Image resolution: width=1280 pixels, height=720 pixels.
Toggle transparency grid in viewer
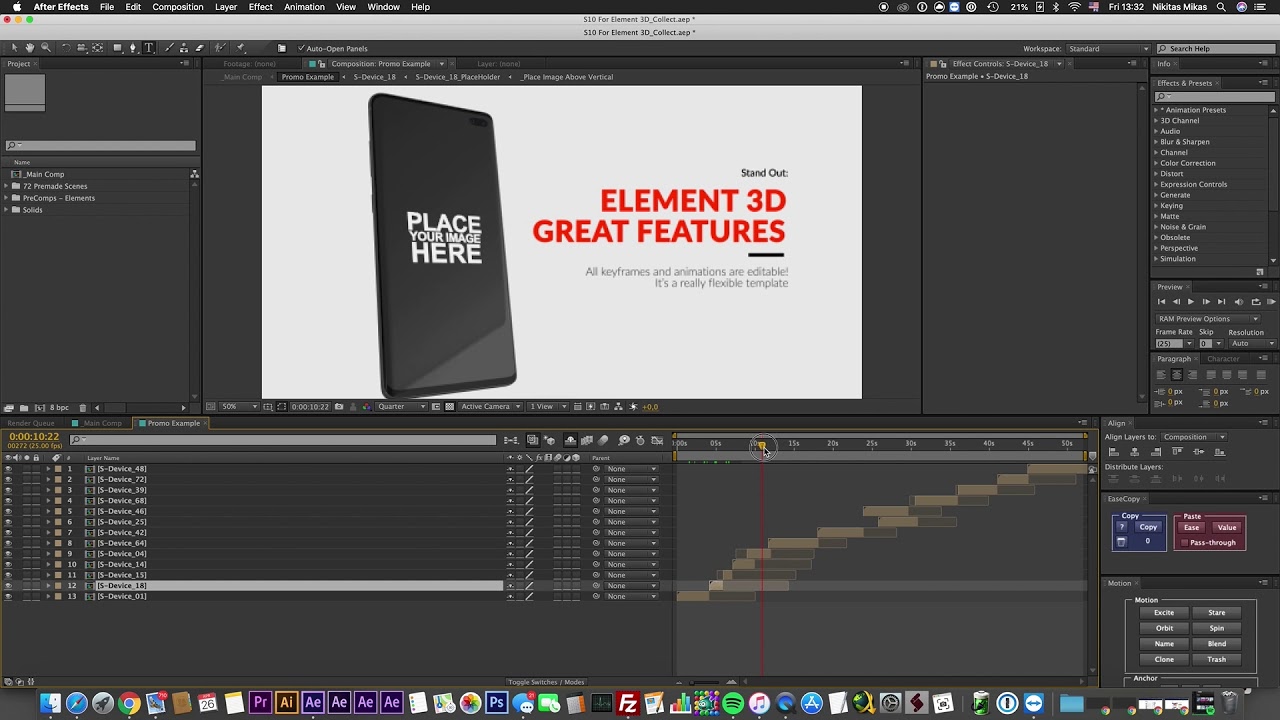click(x=450, y=407)
